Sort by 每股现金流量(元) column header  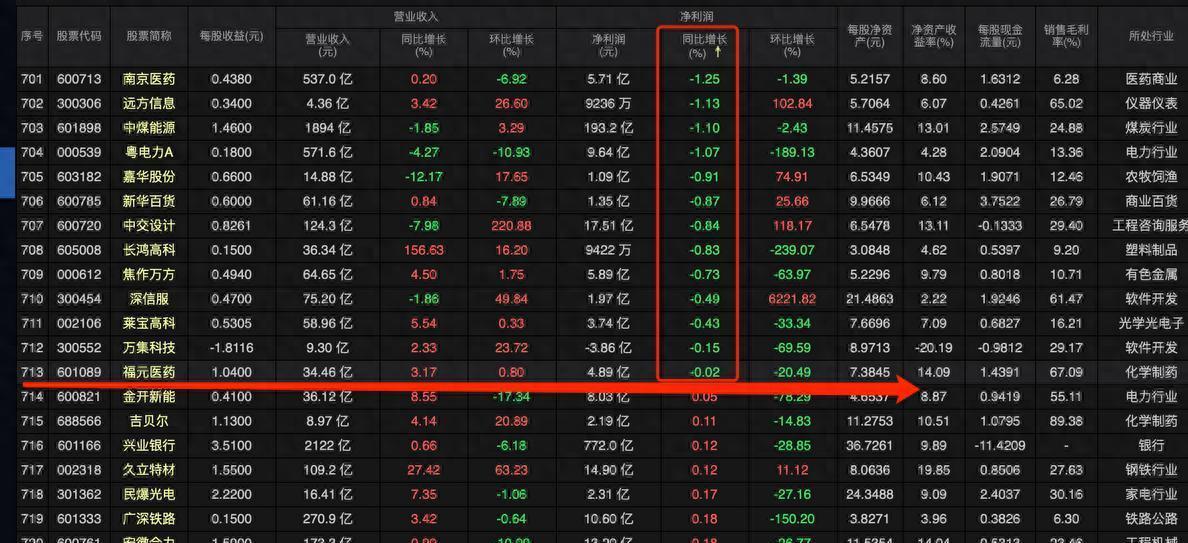point(999,36)
